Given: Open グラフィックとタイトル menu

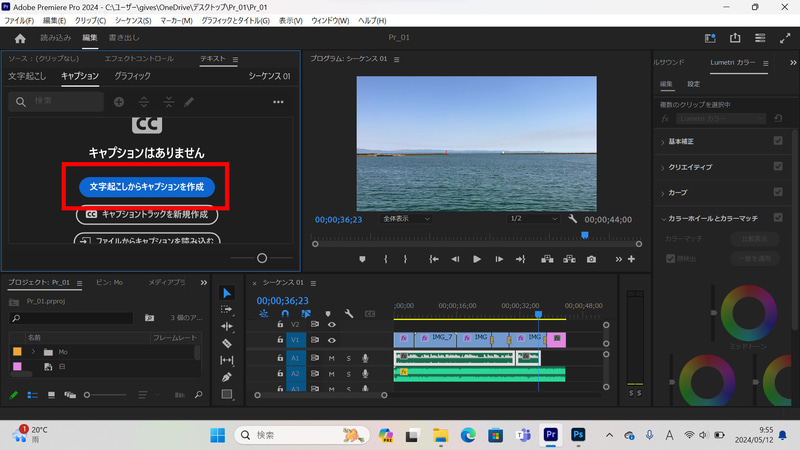Looking at the screenshot, I should click(x=235, y=20).
